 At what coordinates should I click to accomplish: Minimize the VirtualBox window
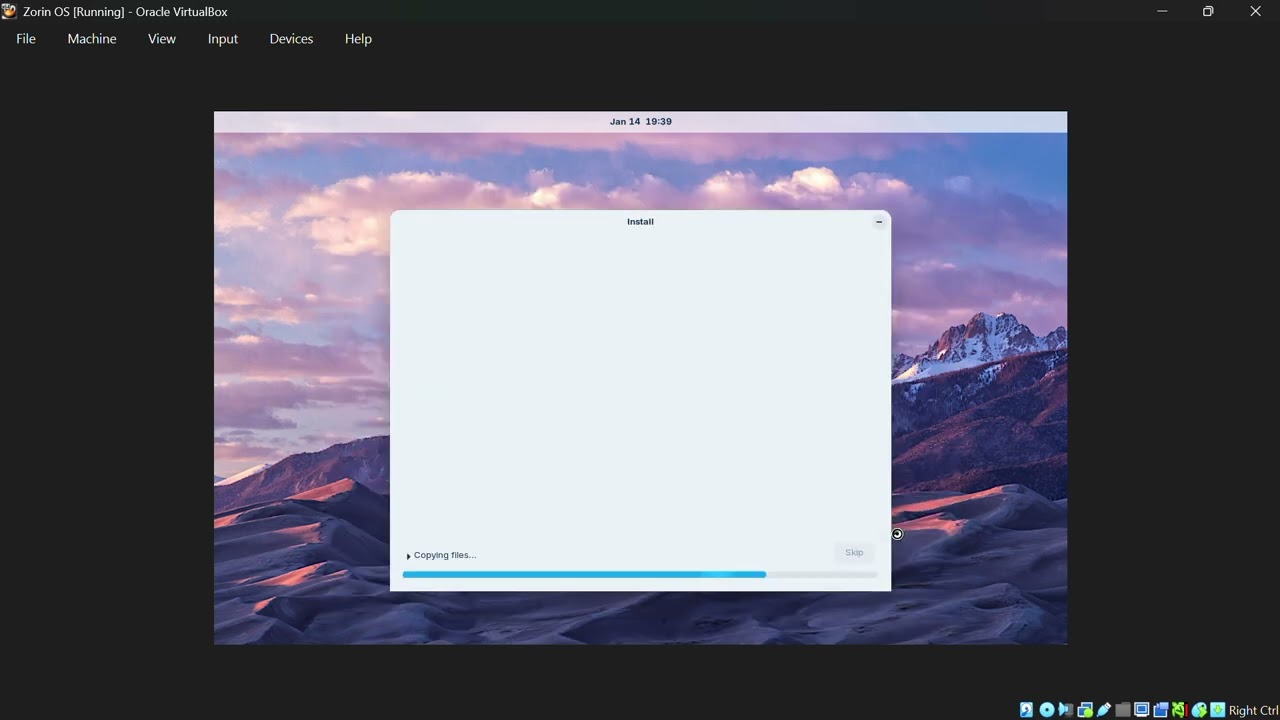[1162, 11]
